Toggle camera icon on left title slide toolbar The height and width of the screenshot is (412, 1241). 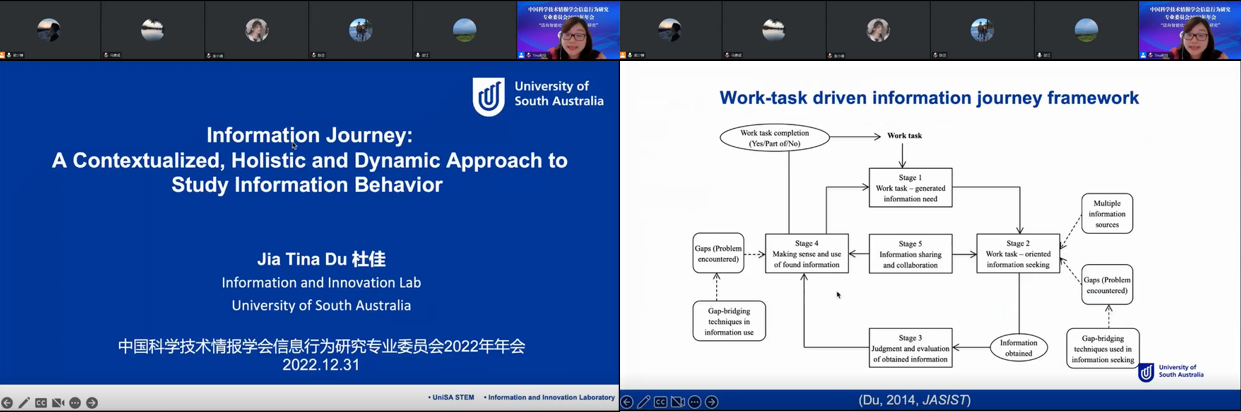[x=58, y=403]
